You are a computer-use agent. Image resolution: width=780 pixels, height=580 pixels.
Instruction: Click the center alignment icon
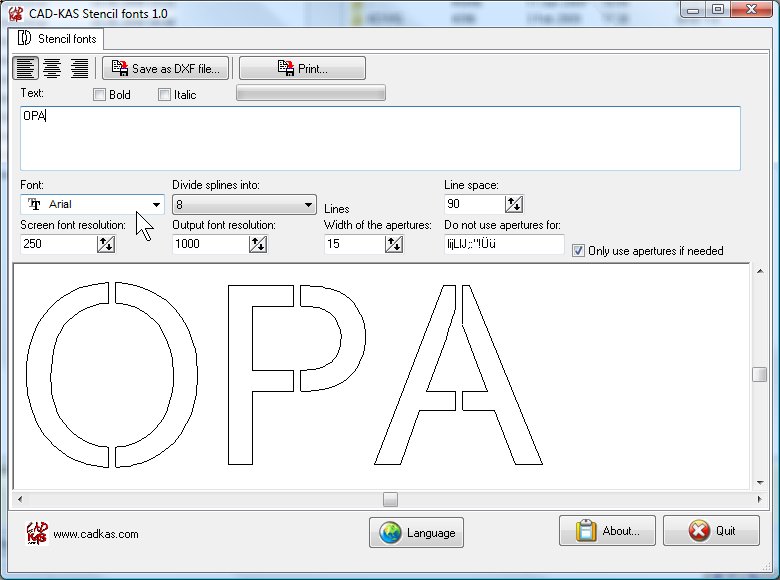click(52, 68)
